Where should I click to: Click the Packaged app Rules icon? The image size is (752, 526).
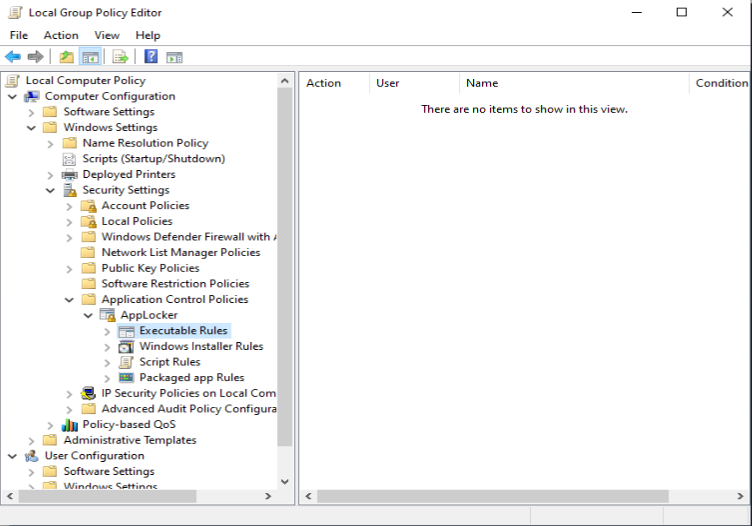click(126, 378)
